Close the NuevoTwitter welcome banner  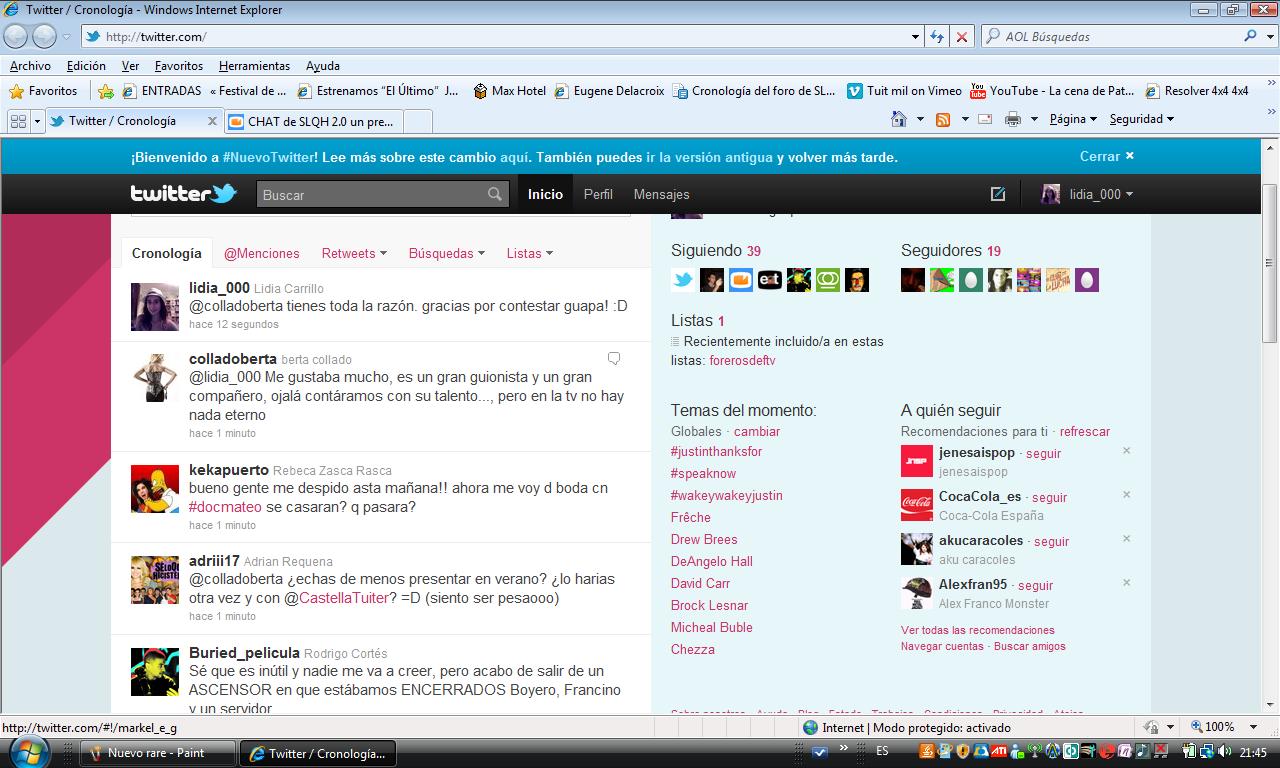[1106, 156]
